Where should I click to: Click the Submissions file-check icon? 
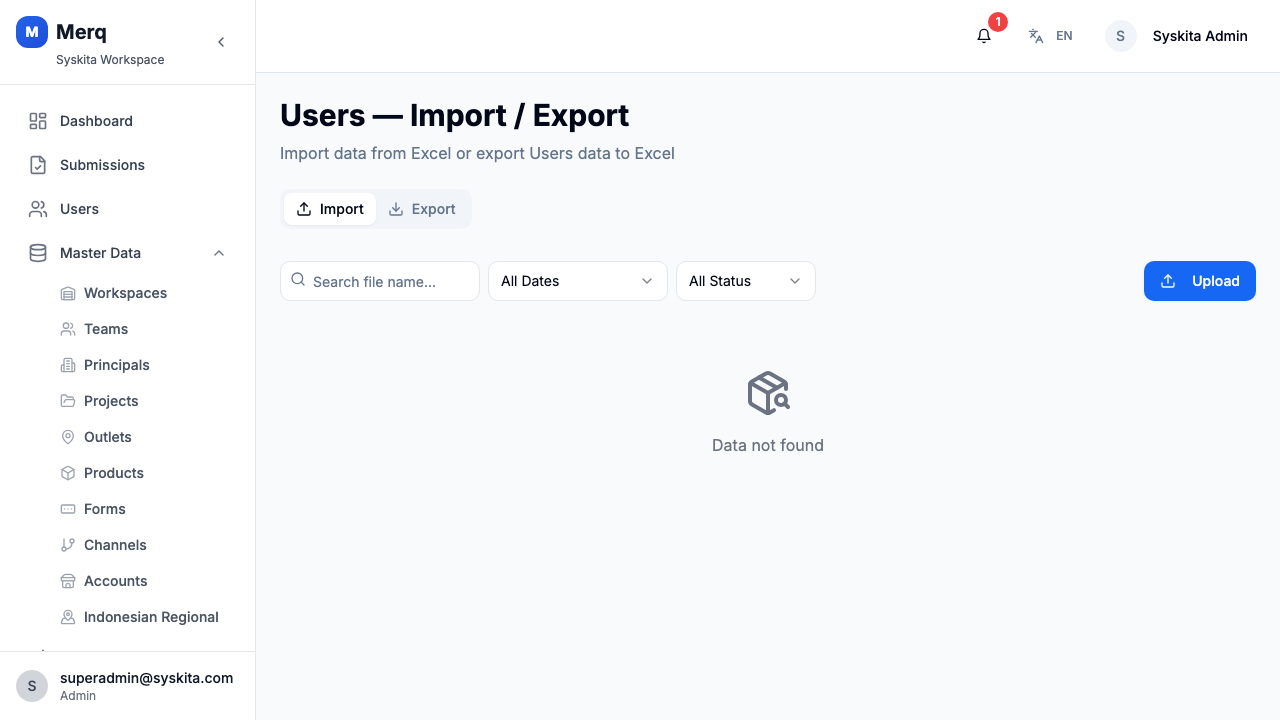[x=38, y=165]
